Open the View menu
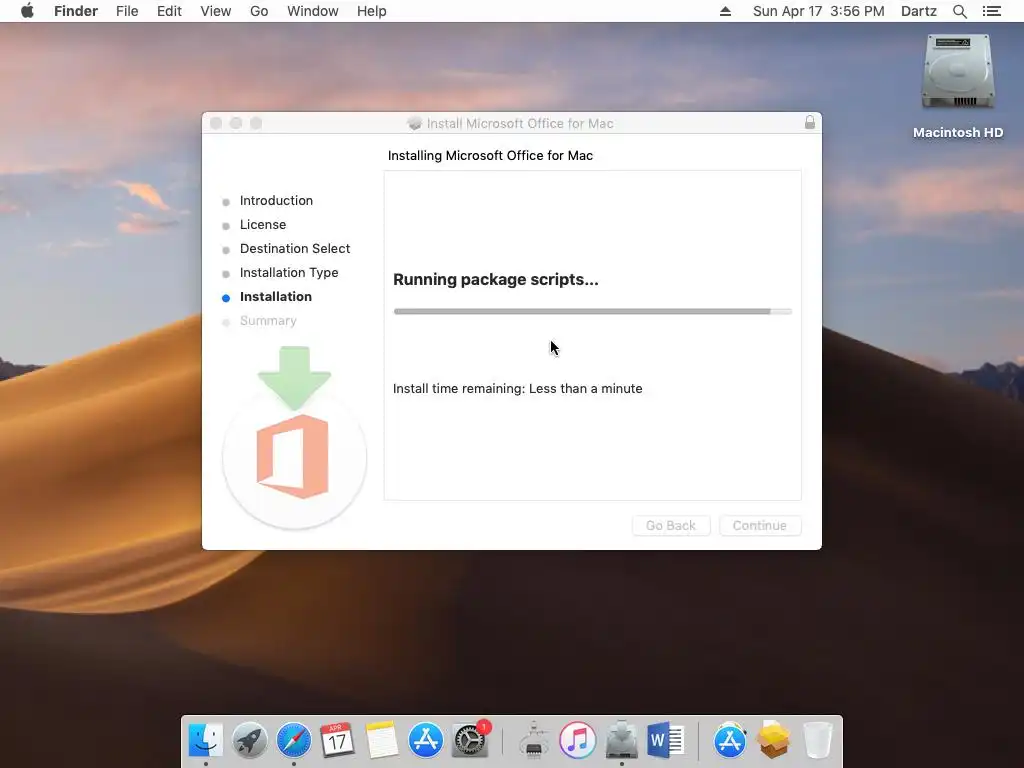Viewport: 1024px width, 768px height. (216, 11)
